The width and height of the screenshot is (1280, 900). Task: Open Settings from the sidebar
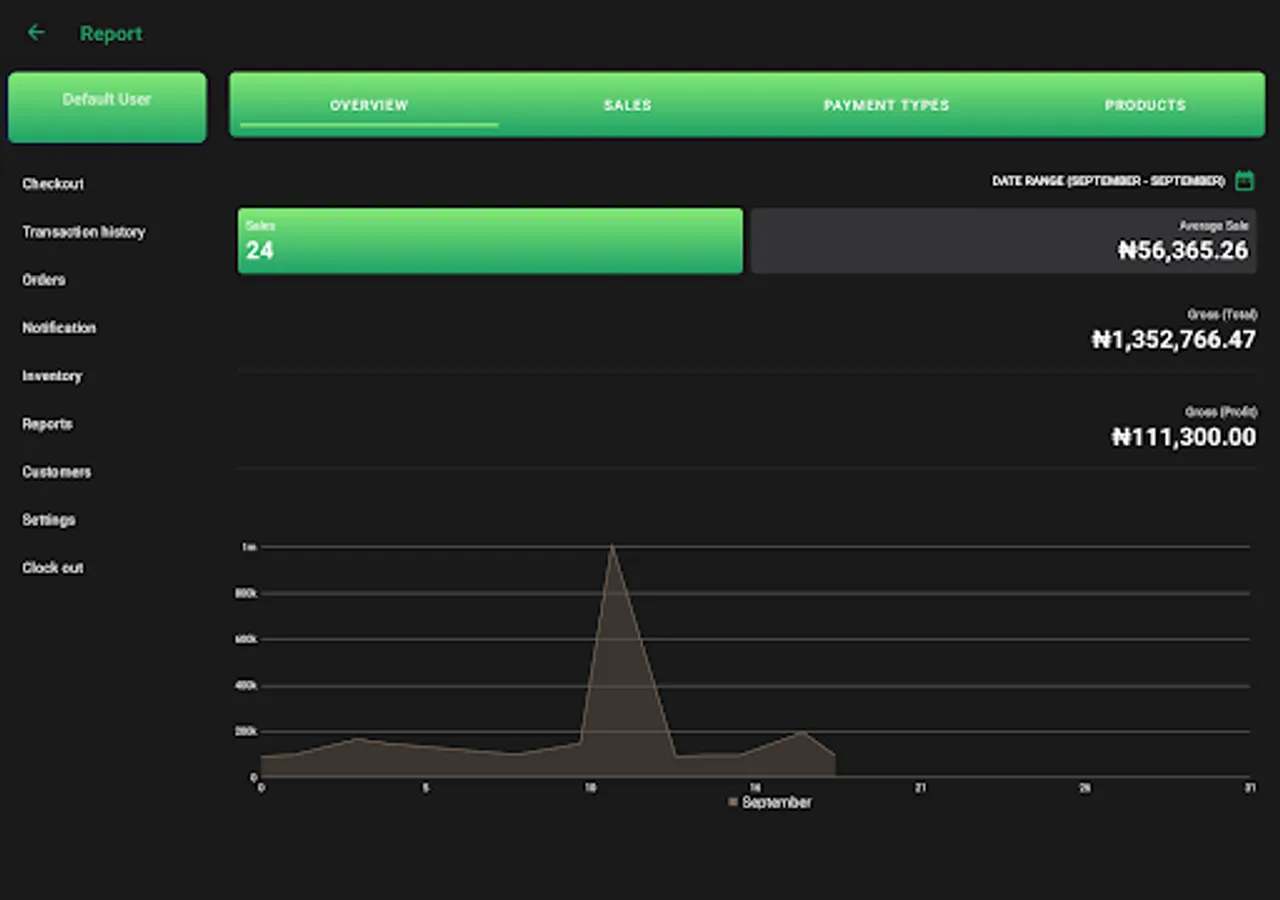[x=48, y=520]
